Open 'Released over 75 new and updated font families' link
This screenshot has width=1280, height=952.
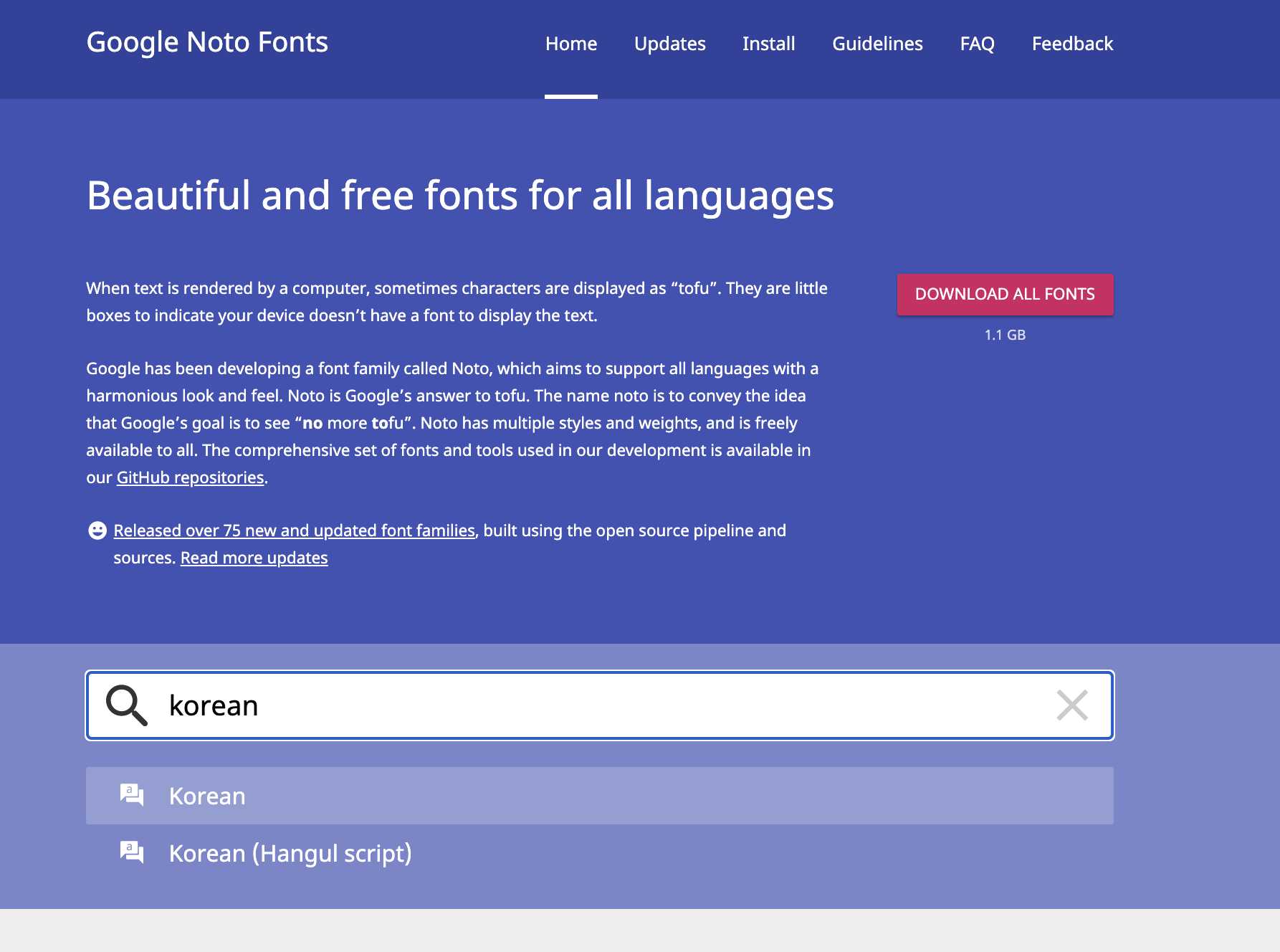coord(295,530)
